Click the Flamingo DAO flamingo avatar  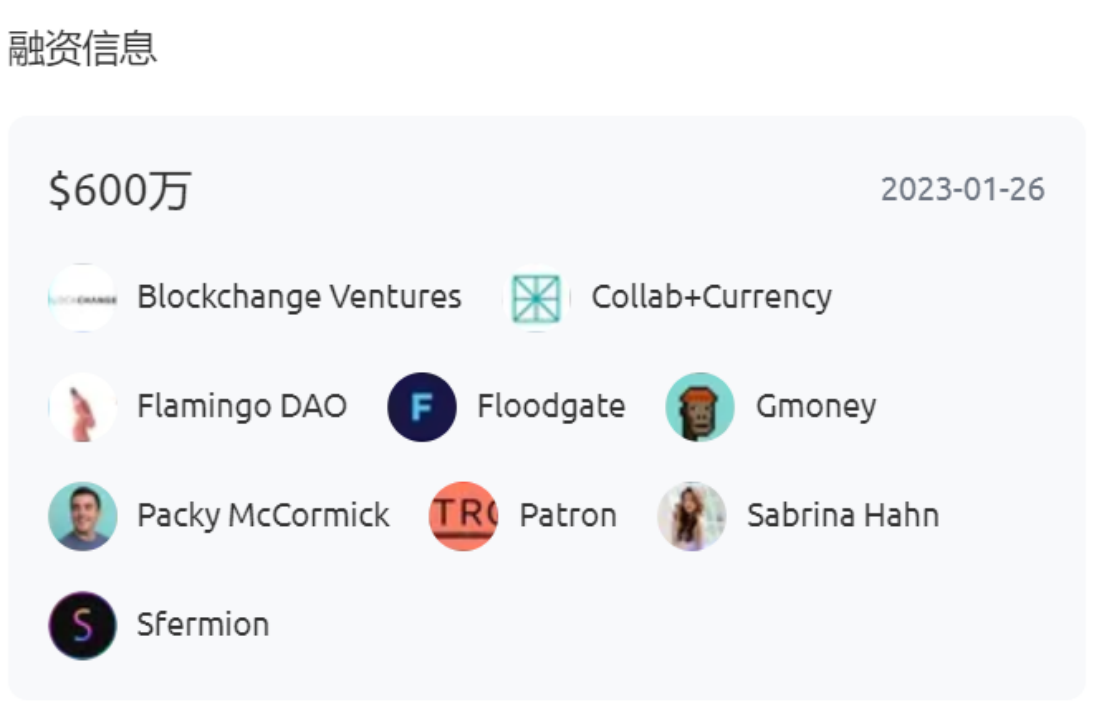pyautogui.click(x=83, y=407)
